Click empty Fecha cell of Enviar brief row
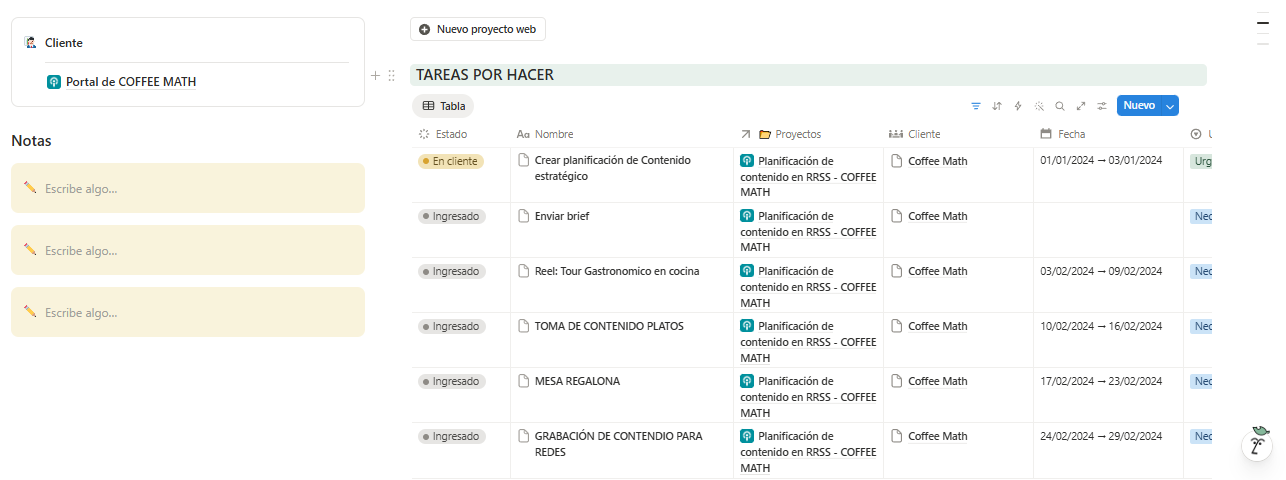 (1108, 230)
